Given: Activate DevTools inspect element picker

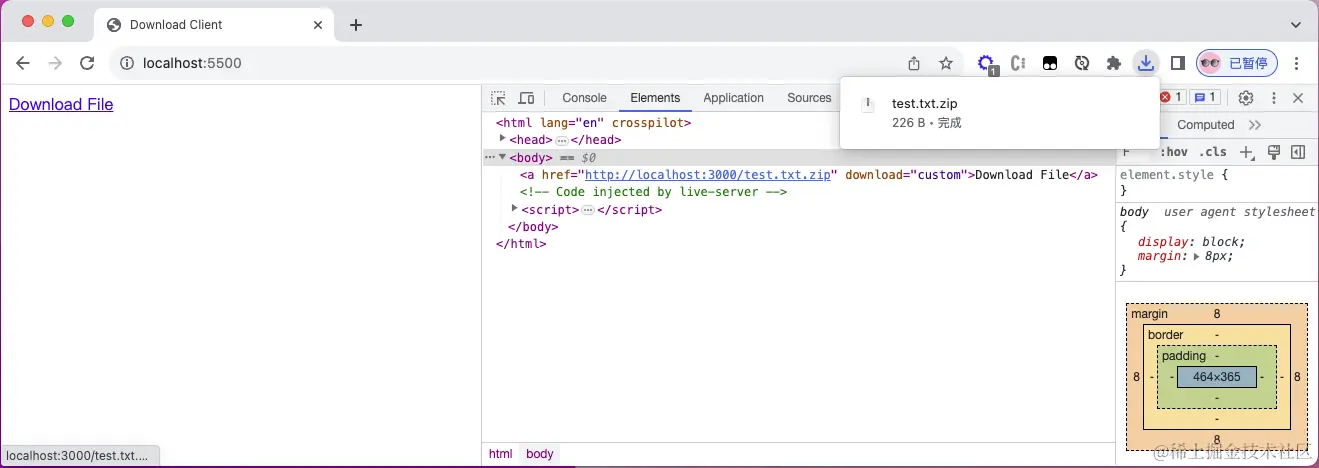Looking at the screenshot, I should click(499, 98).
